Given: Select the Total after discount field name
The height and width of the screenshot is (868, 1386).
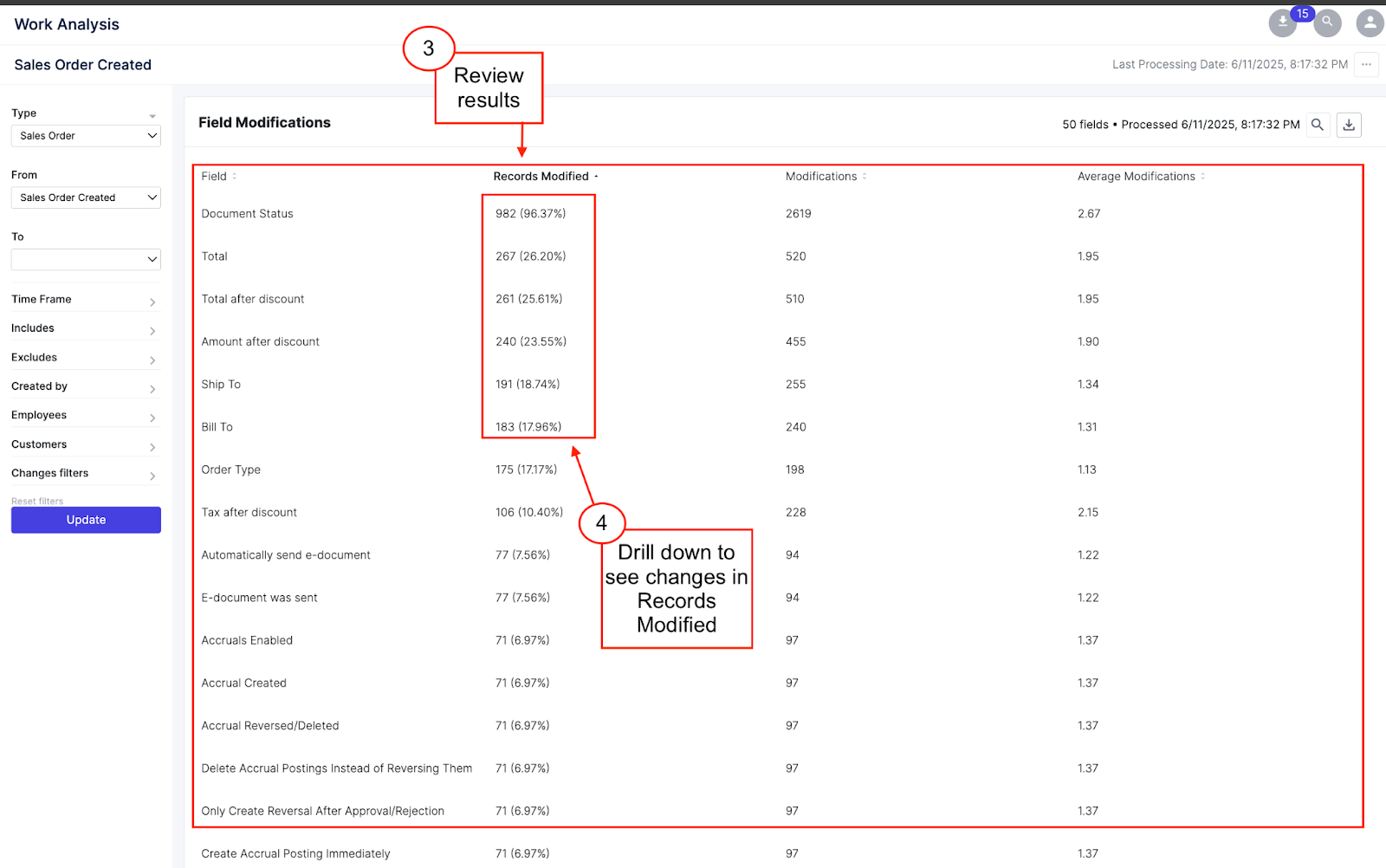Looking at the screenshot, I should tap(253, 299).
